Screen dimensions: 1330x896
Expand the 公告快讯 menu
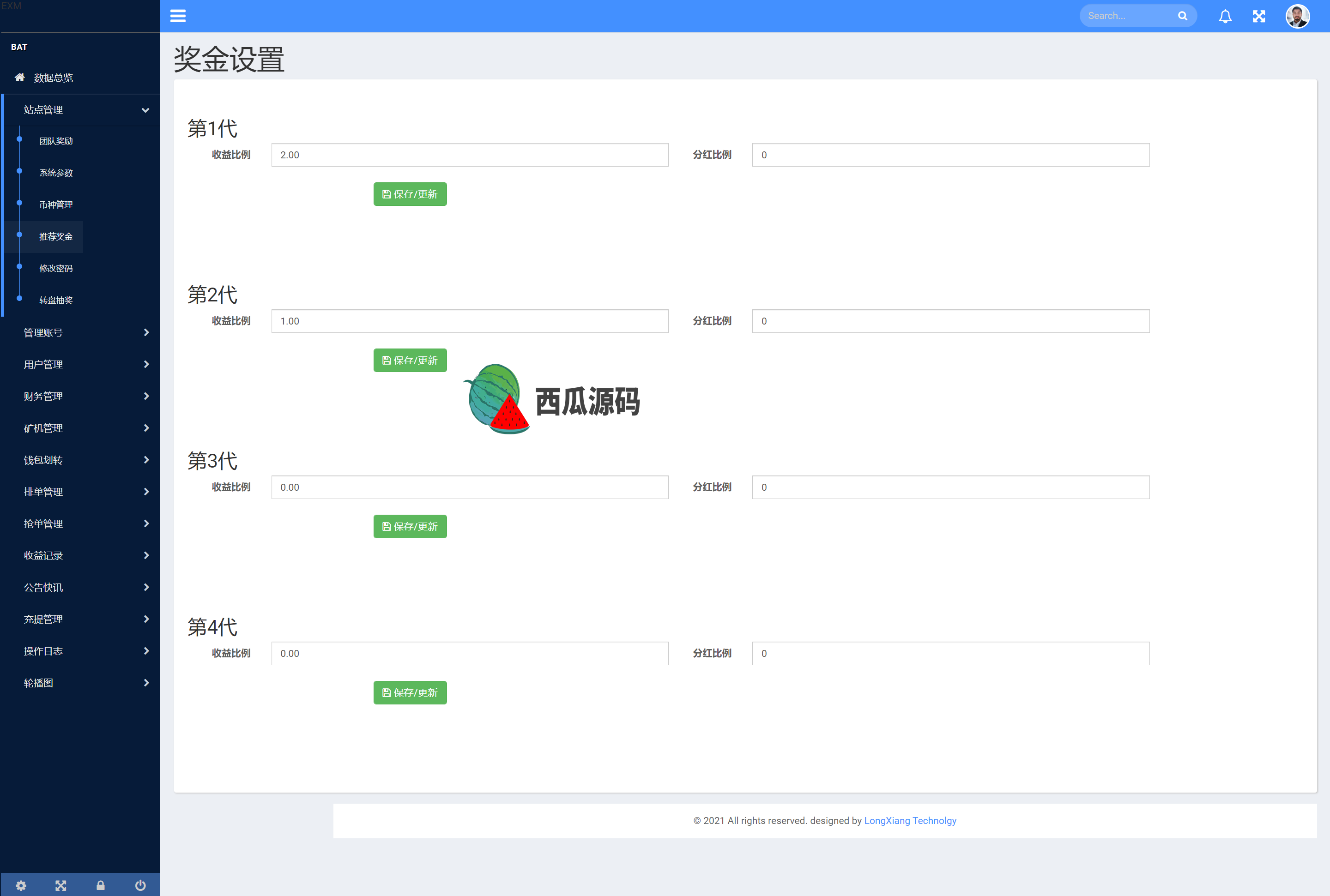[x=82, y=588]
